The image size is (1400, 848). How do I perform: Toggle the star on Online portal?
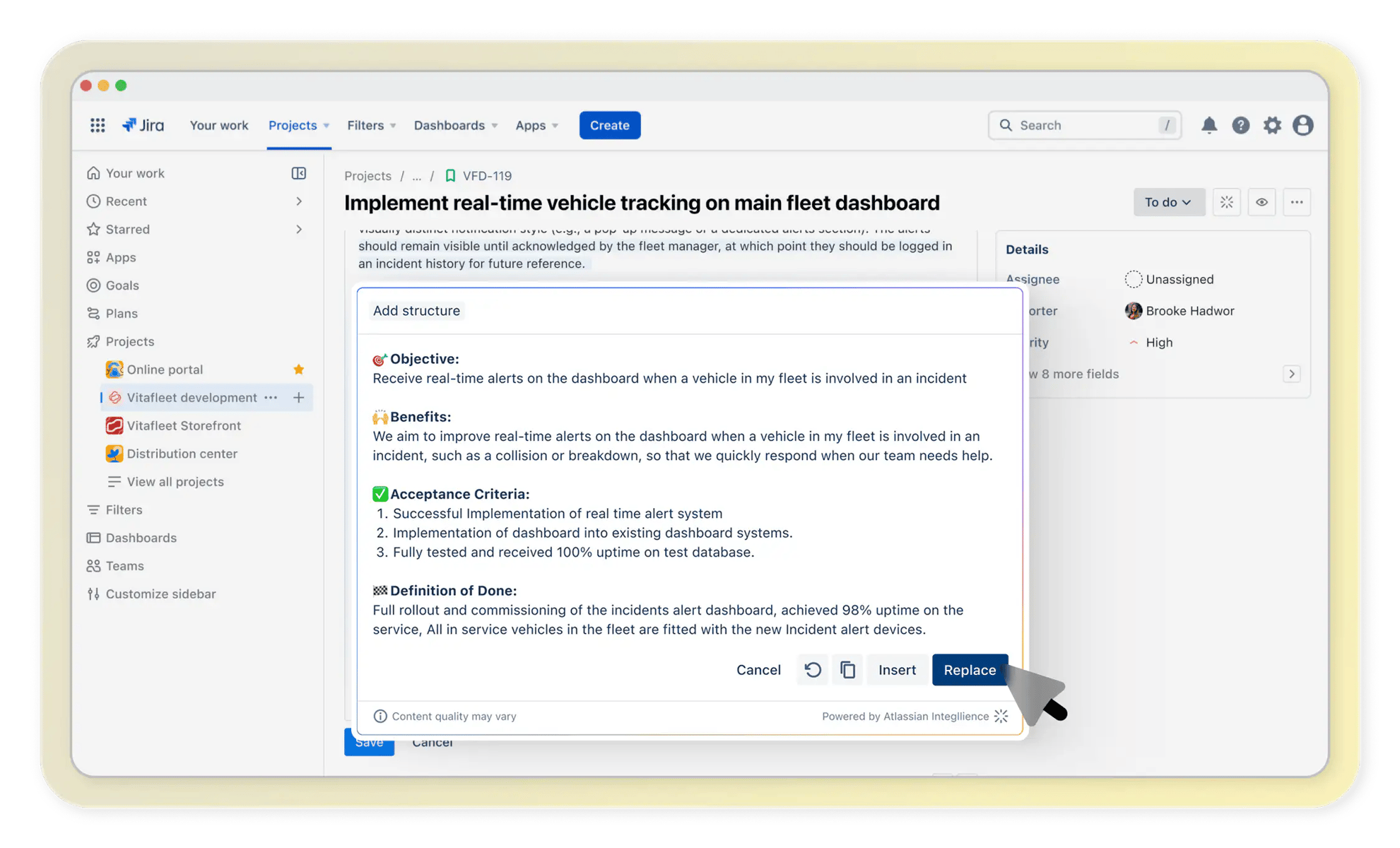tap(299, 370)
